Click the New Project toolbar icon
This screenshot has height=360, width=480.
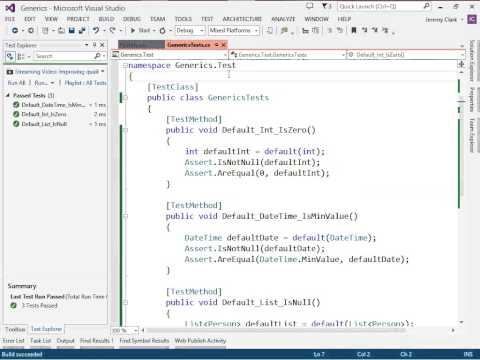click(x=45, y=30)
